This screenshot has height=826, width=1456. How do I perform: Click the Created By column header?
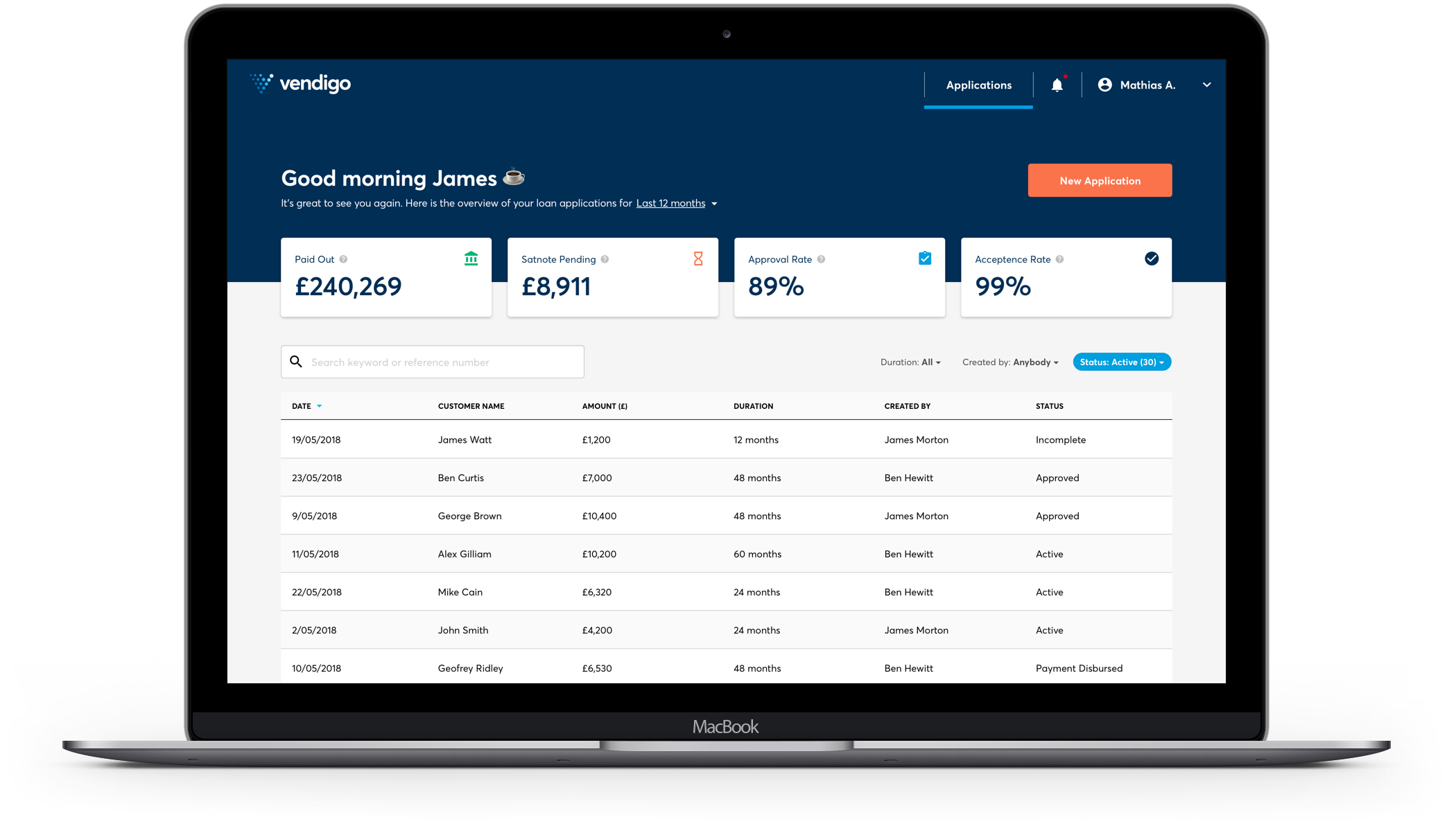(907, 406)
